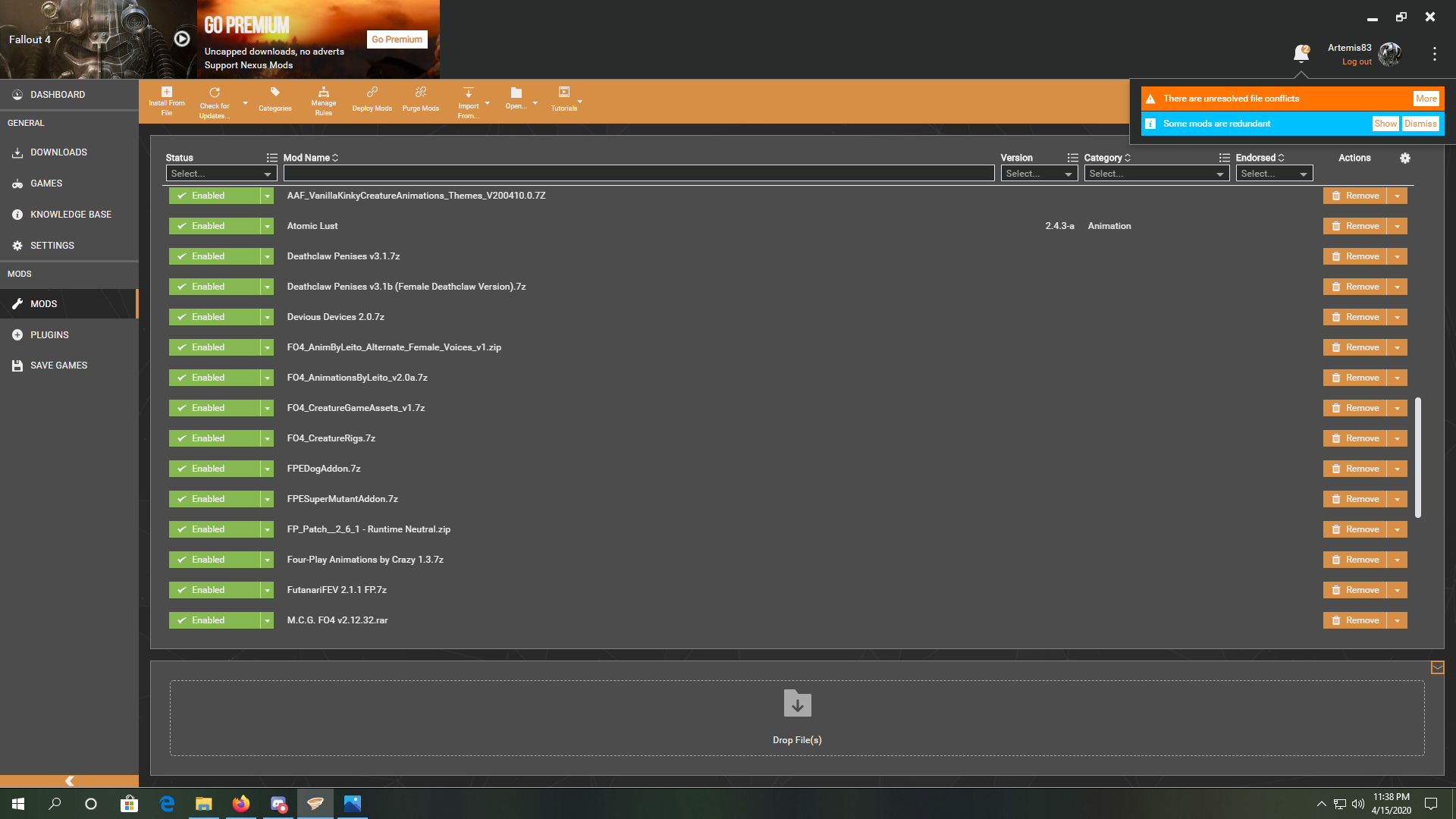The width and height of the screenshot is (1456, 819).
Task: Click Log out link
Action: click(1357, 62)
